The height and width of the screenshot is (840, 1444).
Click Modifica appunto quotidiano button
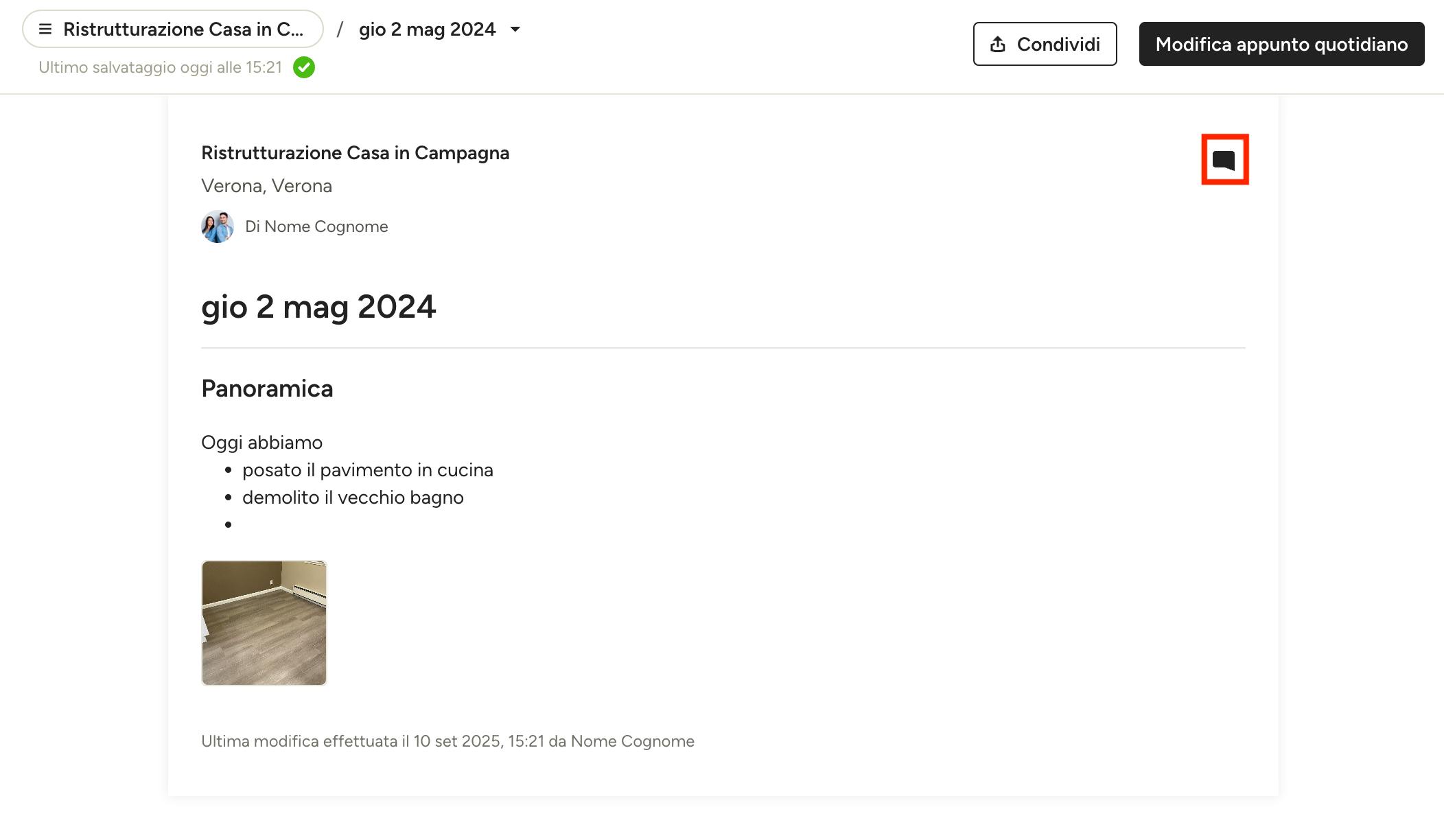(x=1281, y=44)
